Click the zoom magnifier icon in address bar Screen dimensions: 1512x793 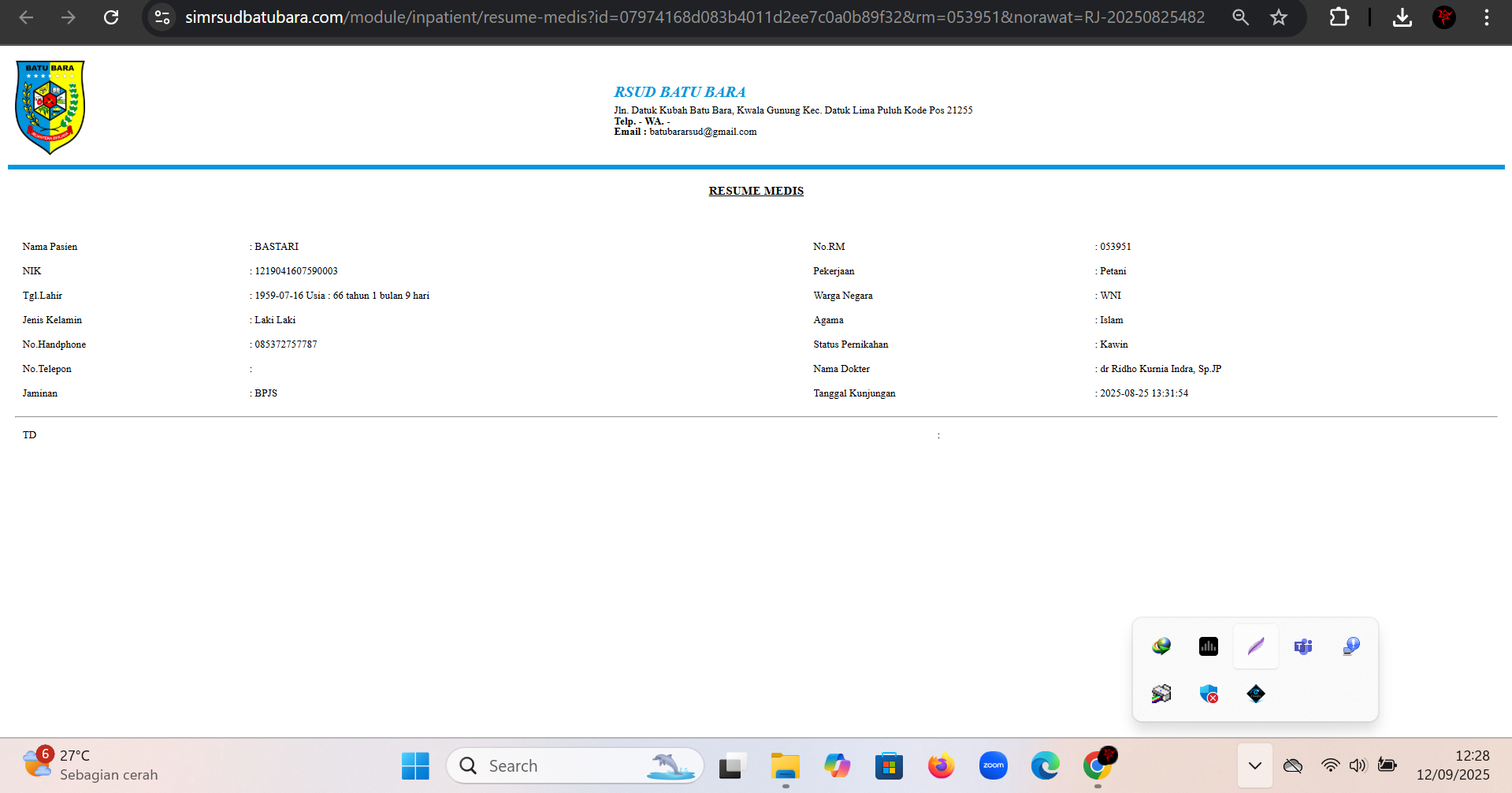coord(1240,17)
